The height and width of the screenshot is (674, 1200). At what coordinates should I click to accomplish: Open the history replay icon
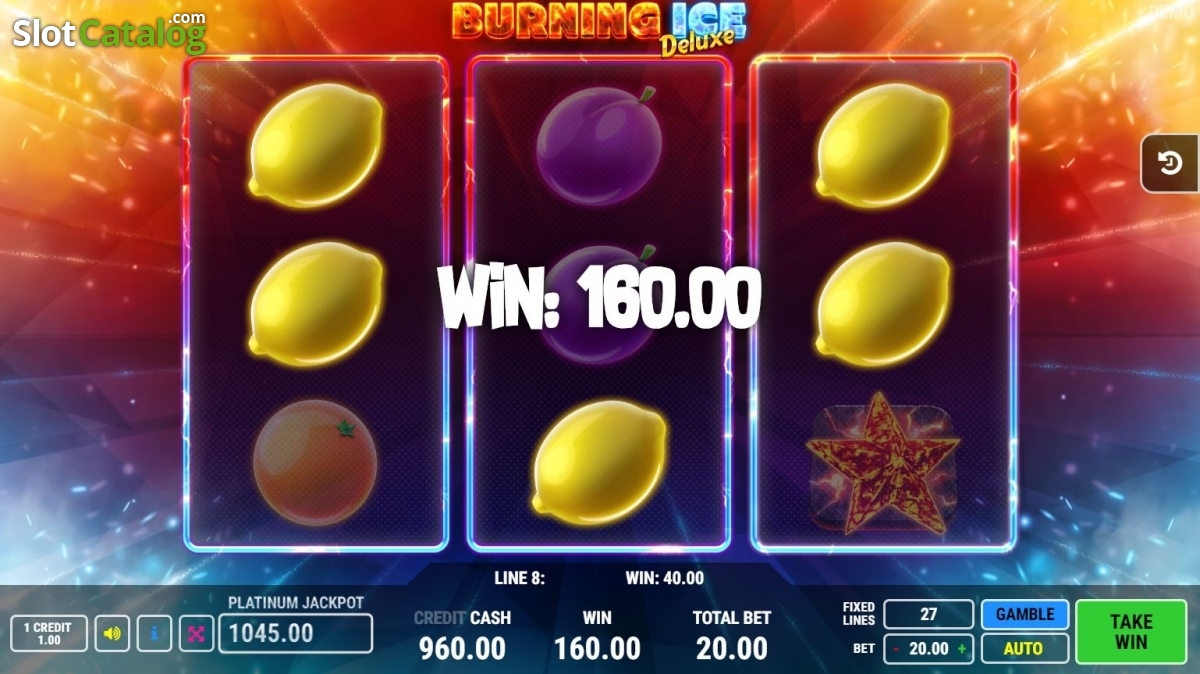coord(1170,163)
